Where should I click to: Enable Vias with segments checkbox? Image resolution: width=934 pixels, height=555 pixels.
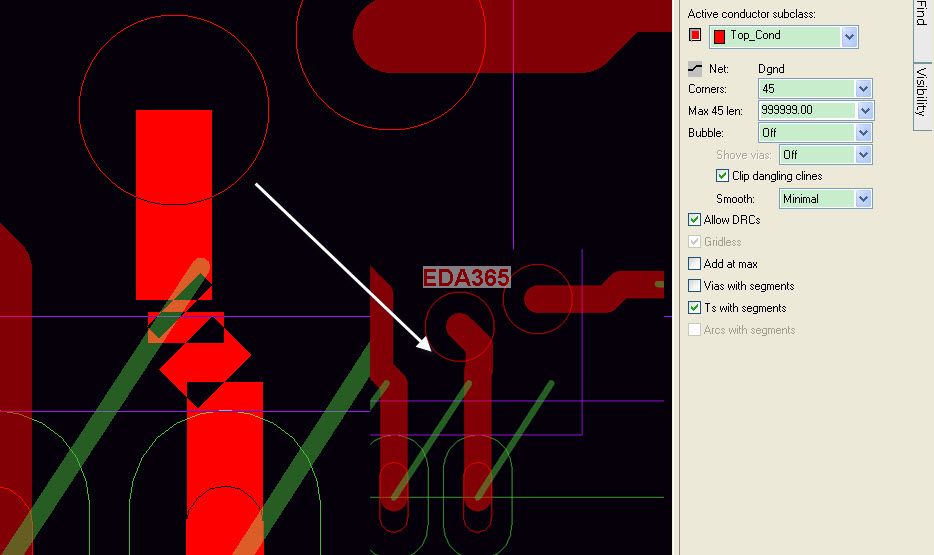tap(694, 286)
